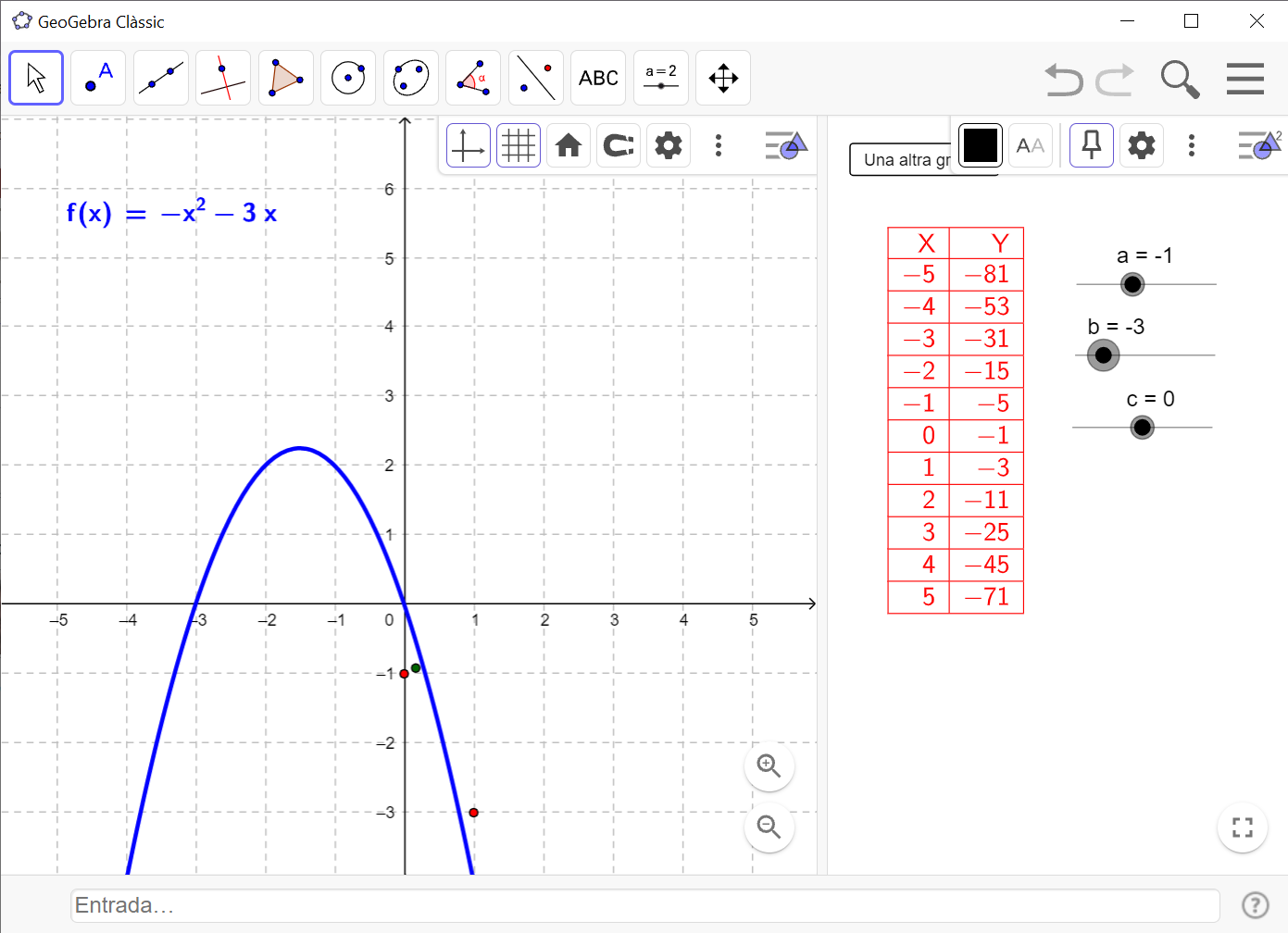Open the black color swatch picker
The height and width of the screenshot is (933, 1288).
(x=981, y=145)
